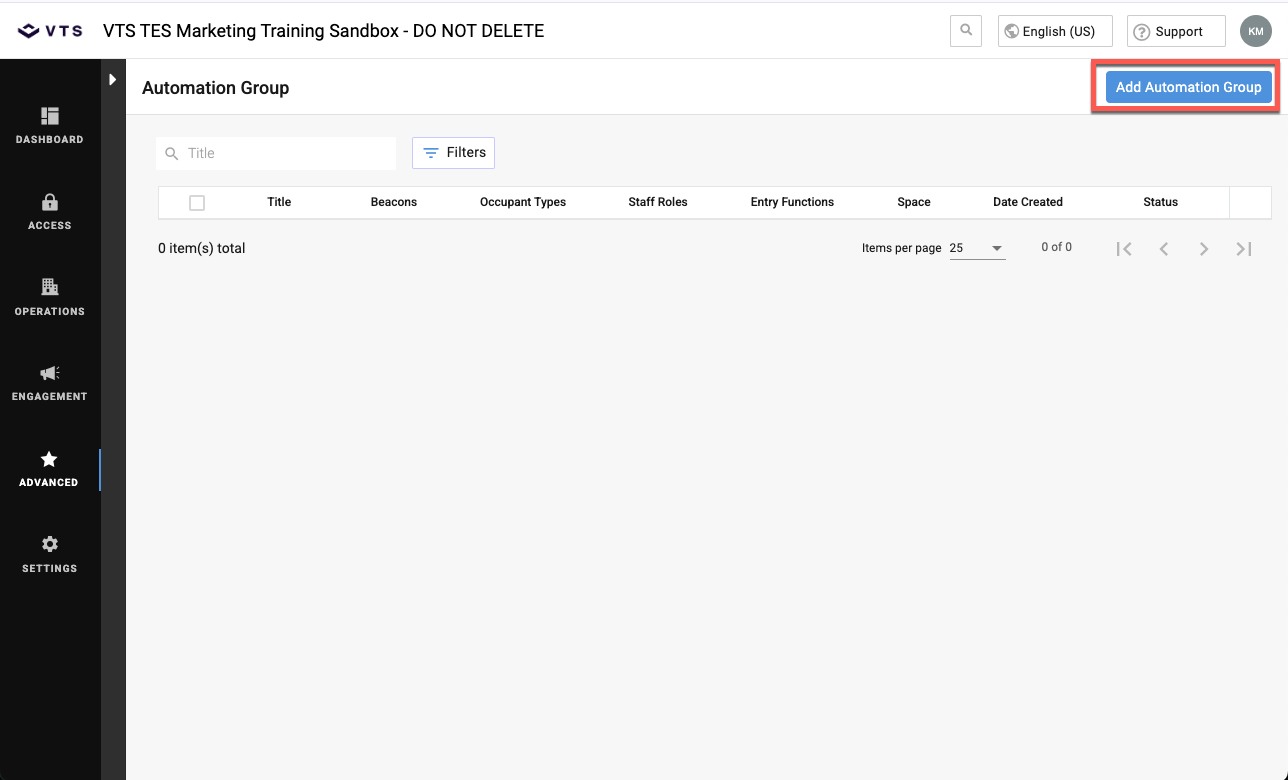Expand the collapsed sidebar arrow
This screenshot has height=780, width=1288.
coord(113,79)
